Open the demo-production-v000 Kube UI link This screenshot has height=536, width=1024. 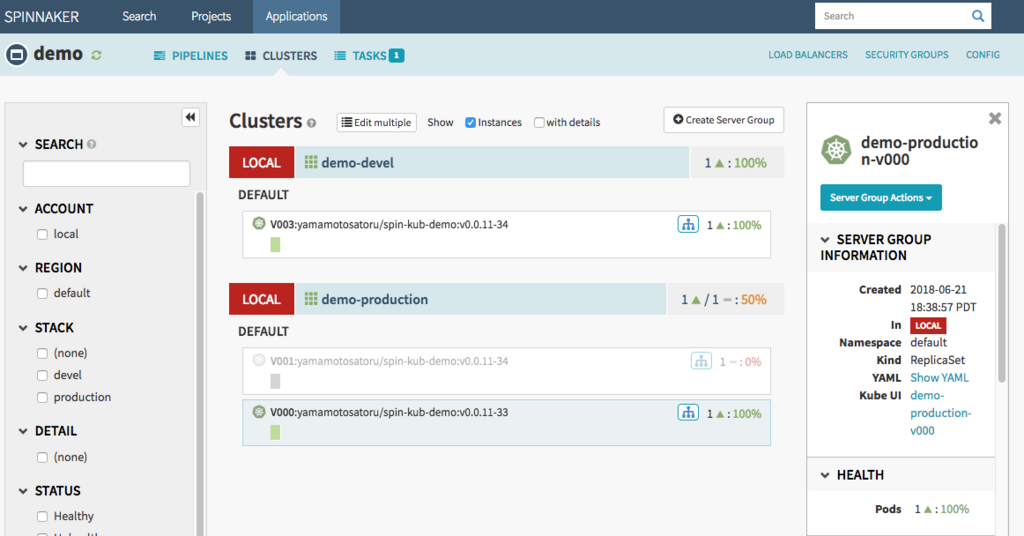tap(940, 413)
